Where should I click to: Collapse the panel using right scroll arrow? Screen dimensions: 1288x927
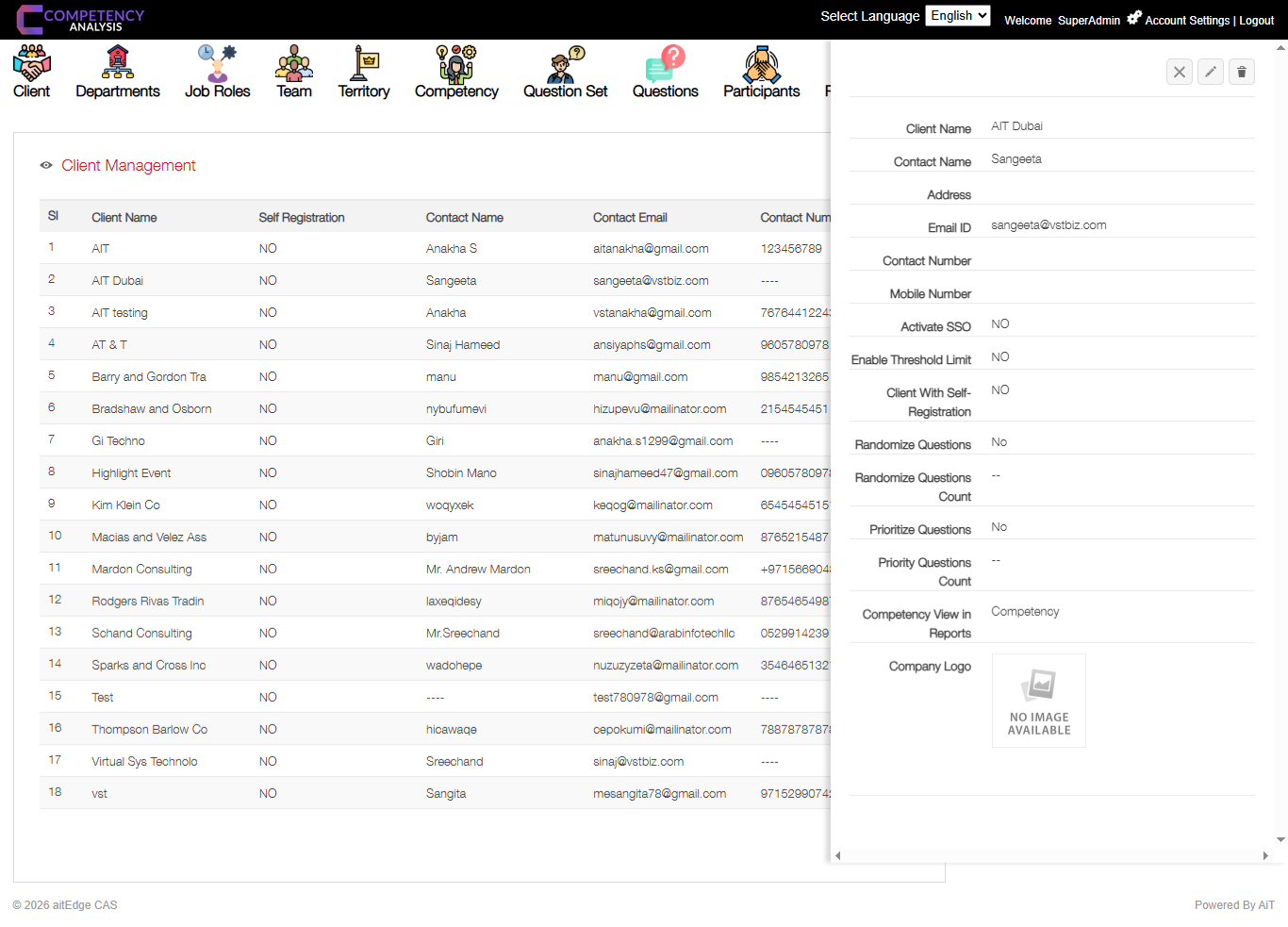tap(1267, 856)
